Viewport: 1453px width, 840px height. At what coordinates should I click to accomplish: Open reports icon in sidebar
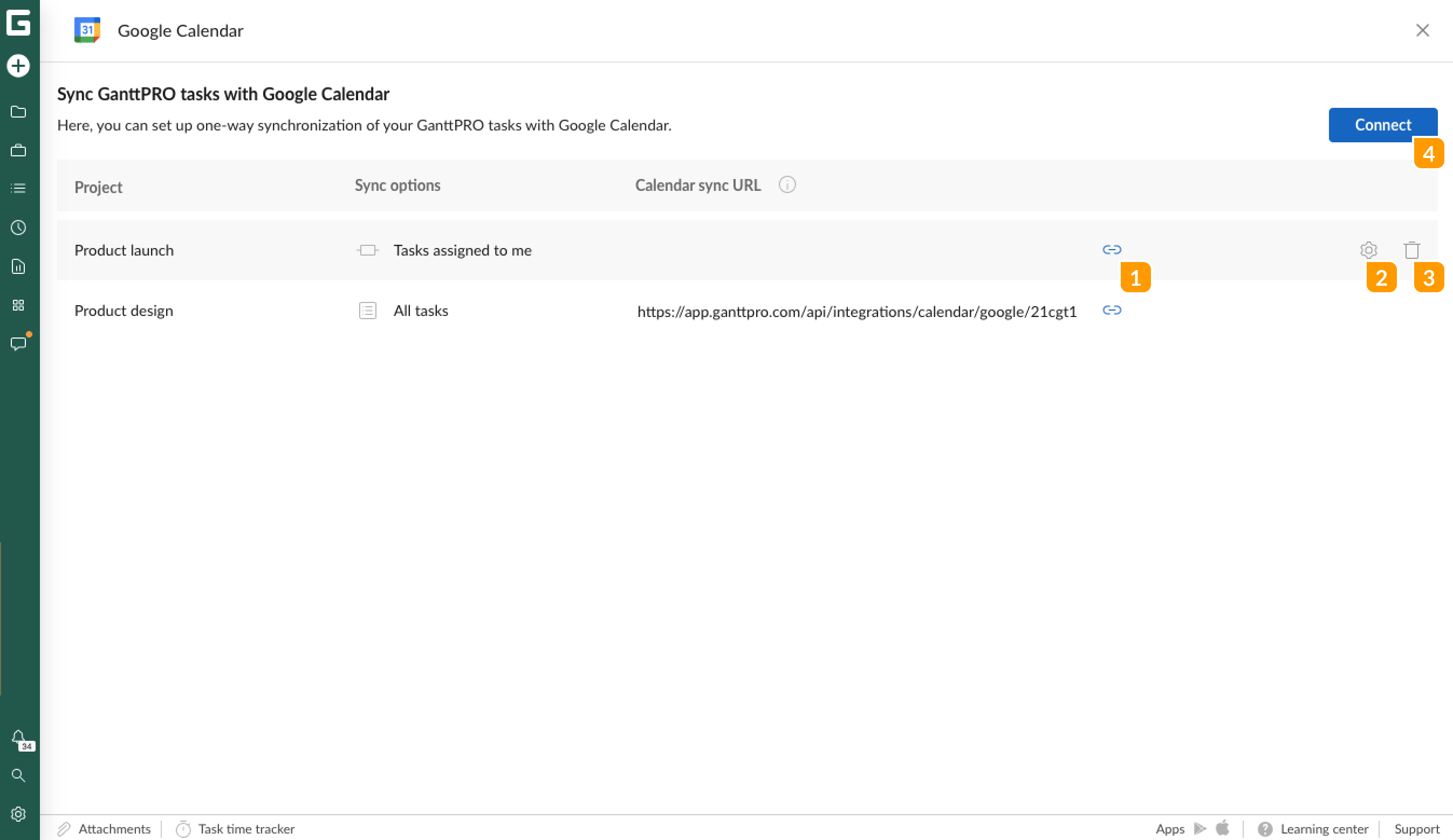(18, 266)
